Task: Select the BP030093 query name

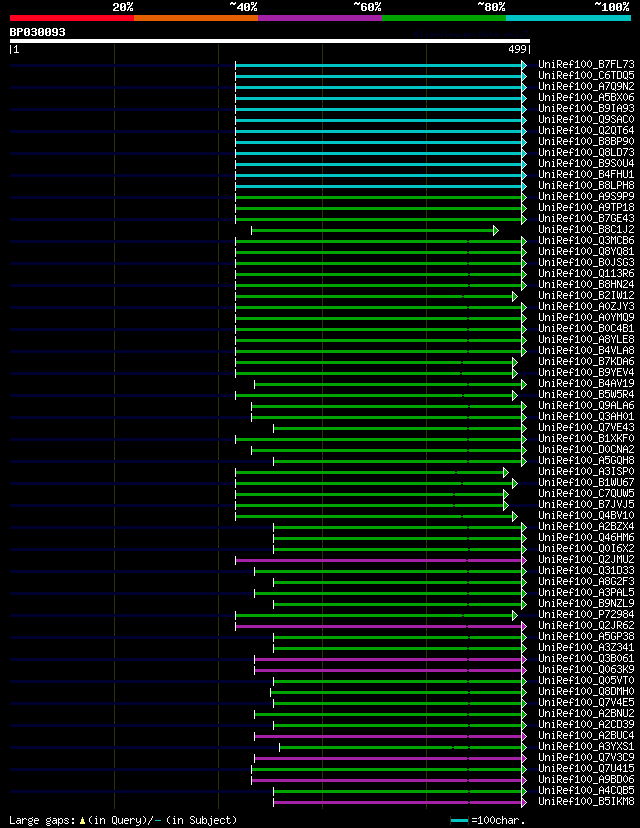Action: click(x=37, y=32)
